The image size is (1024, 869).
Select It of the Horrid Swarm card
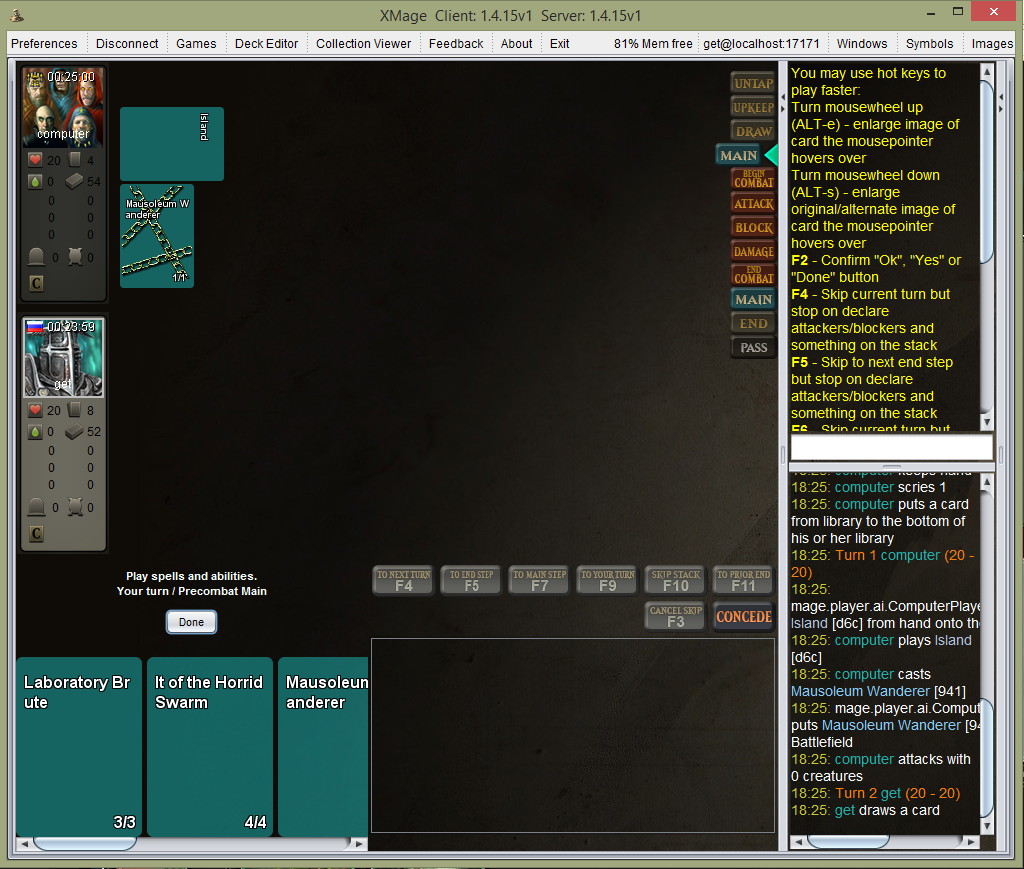(210, 746)
